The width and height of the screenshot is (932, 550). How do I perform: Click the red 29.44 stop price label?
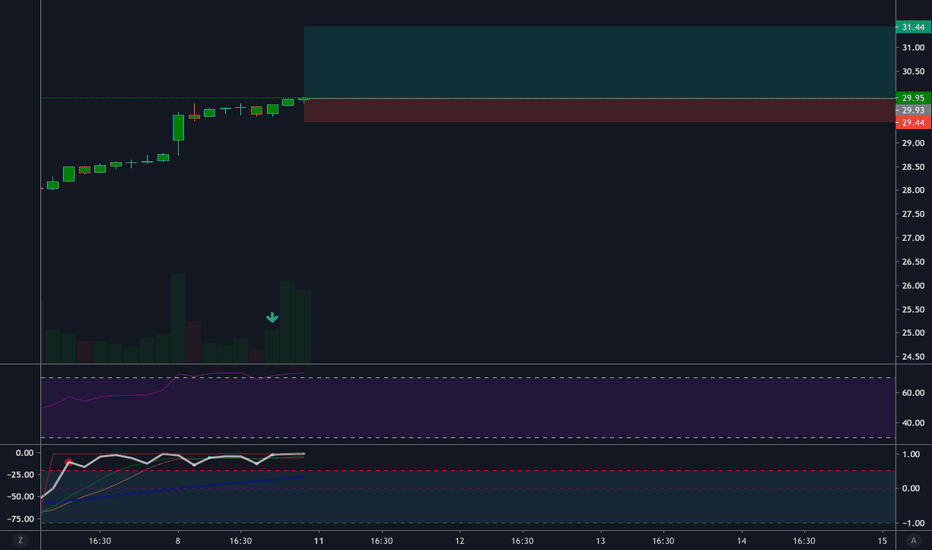coord(913,122)
